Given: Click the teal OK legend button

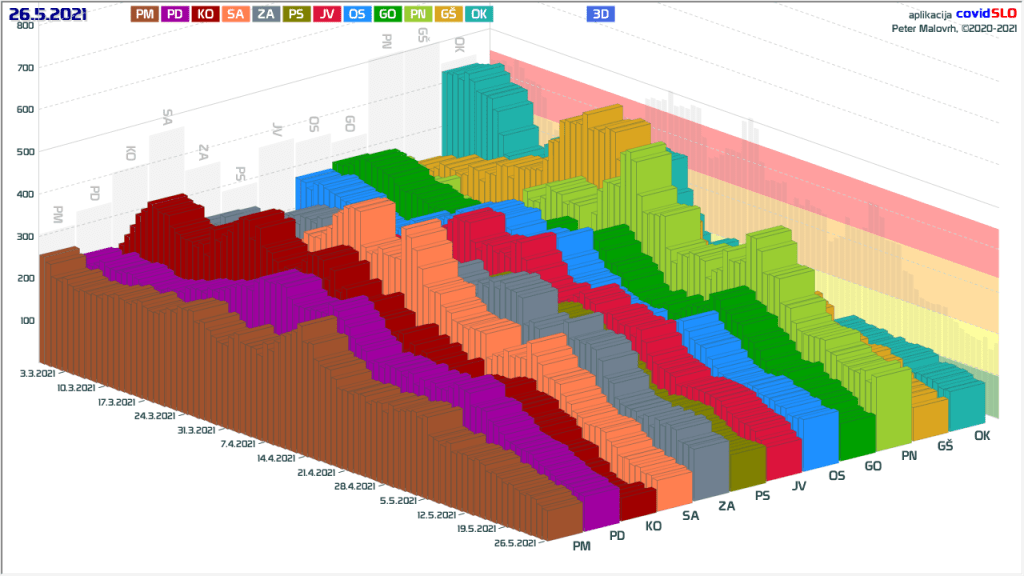Looking at the screenshot, I should [x=479, y=14].
